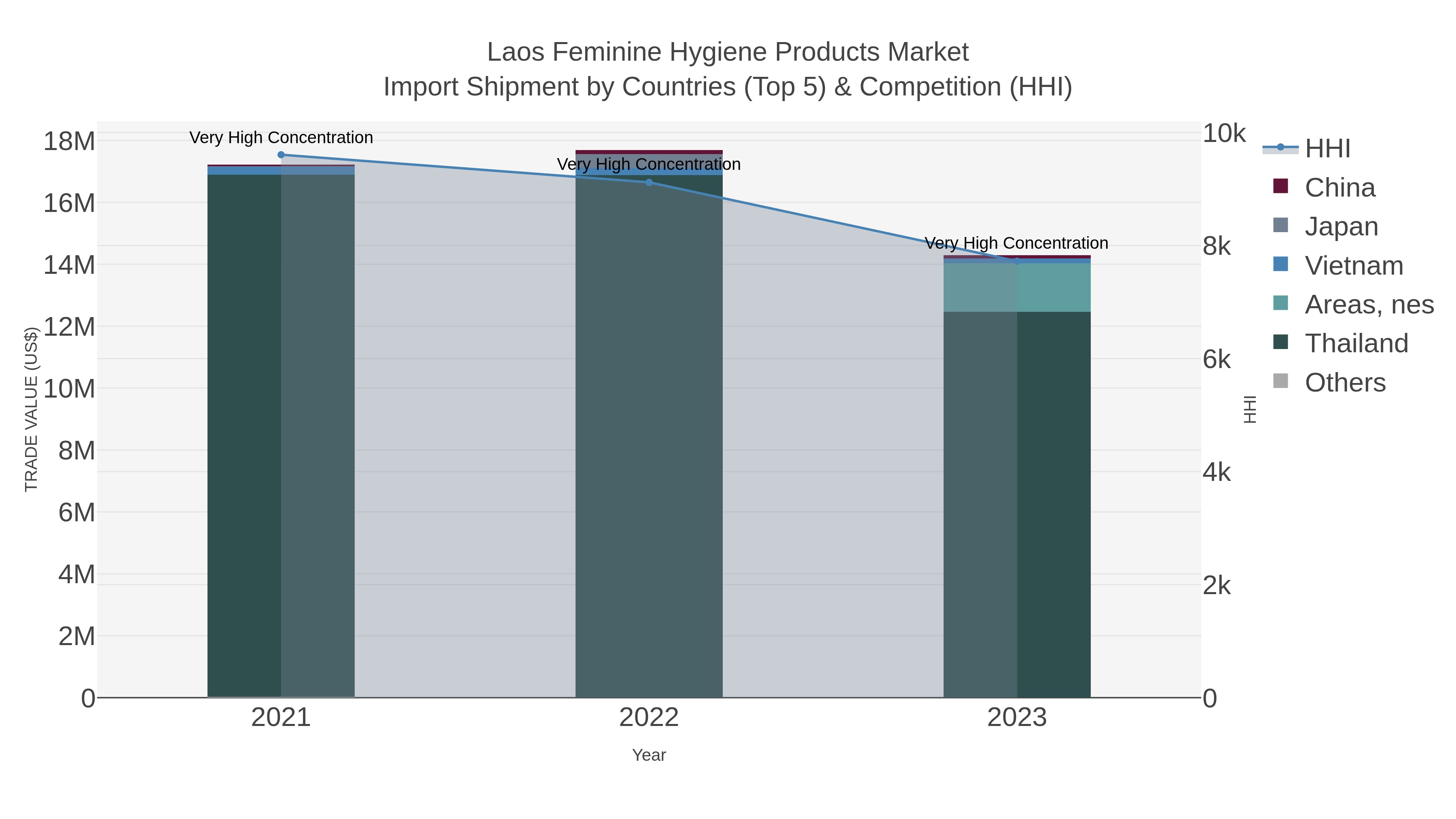Click the 2023 Thailand bar segment
This screenshot has width=1456, height=819.
[1017, 504]
